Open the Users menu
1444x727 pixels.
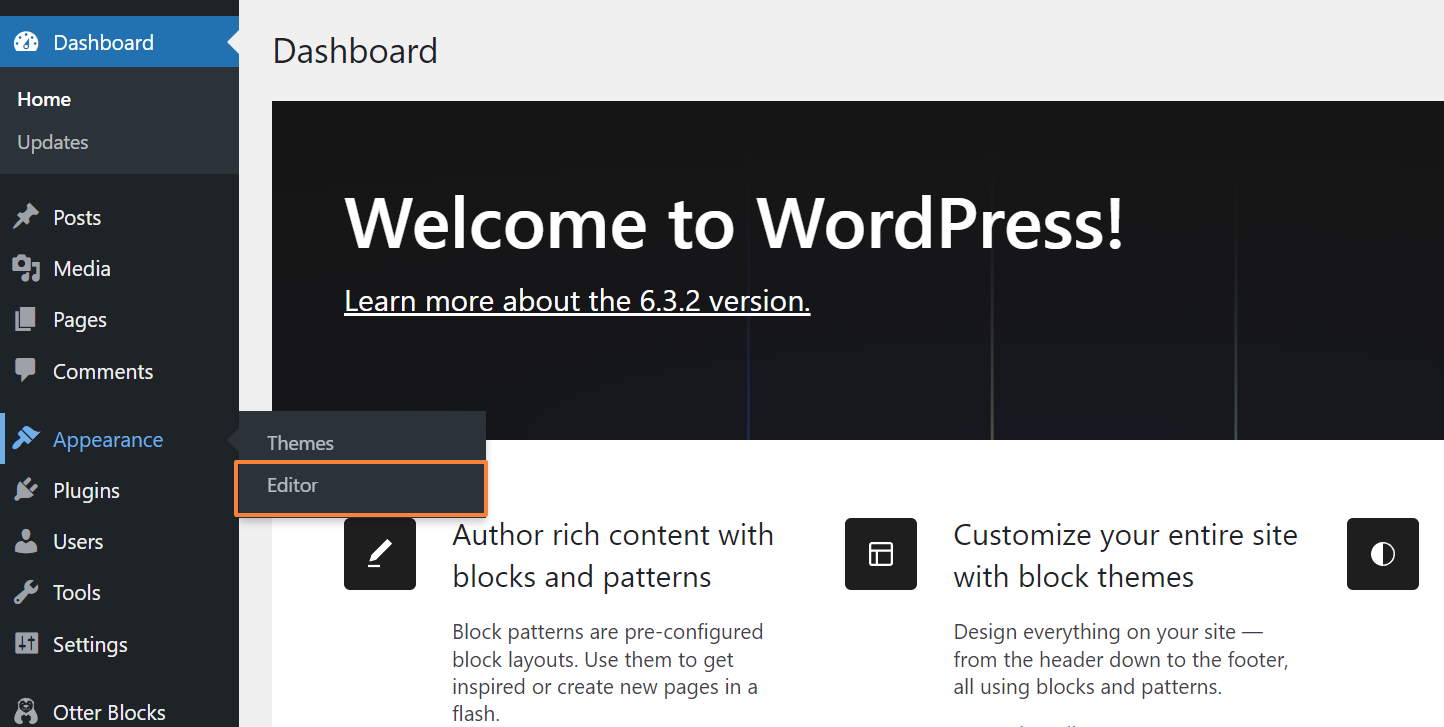click(x=119, y=541)
